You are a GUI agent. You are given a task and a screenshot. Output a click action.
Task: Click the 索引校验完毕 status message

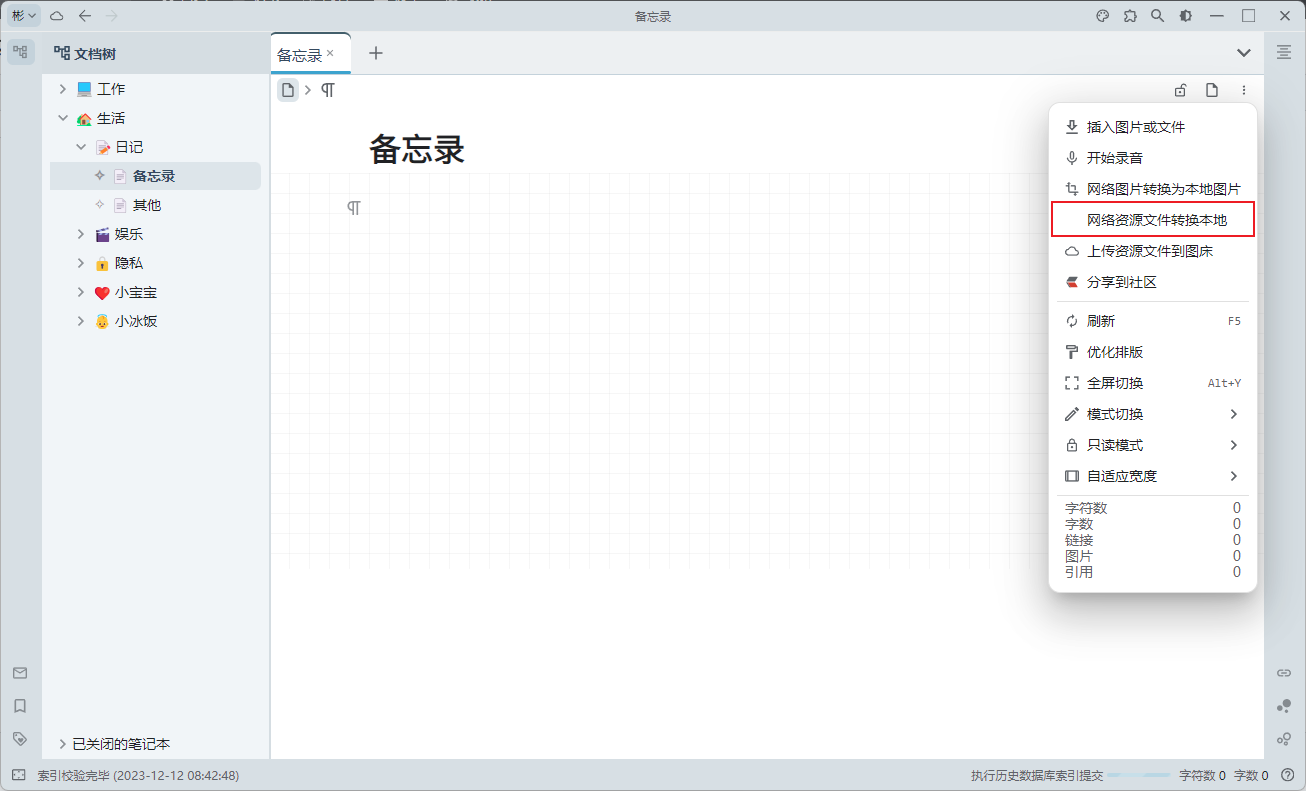click(138, 775)
